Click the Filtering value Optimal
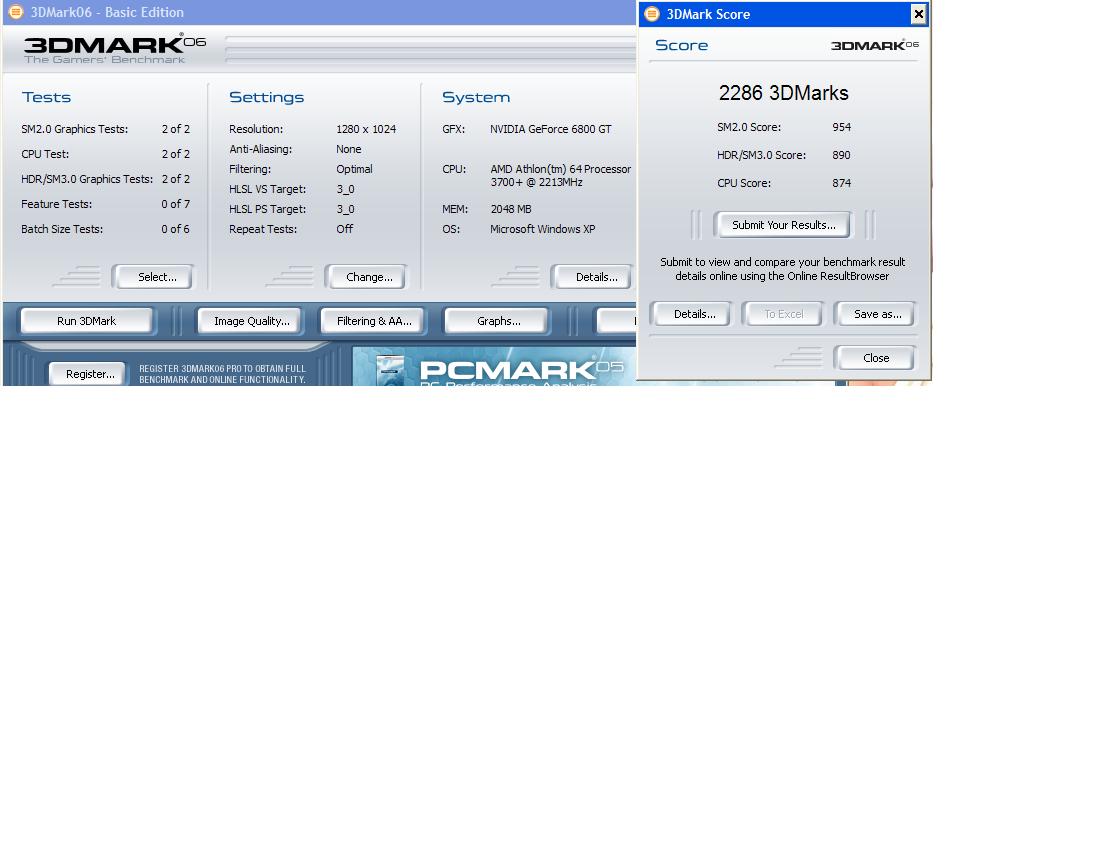Screen dimensions: 1109x854 click(354, 168)
